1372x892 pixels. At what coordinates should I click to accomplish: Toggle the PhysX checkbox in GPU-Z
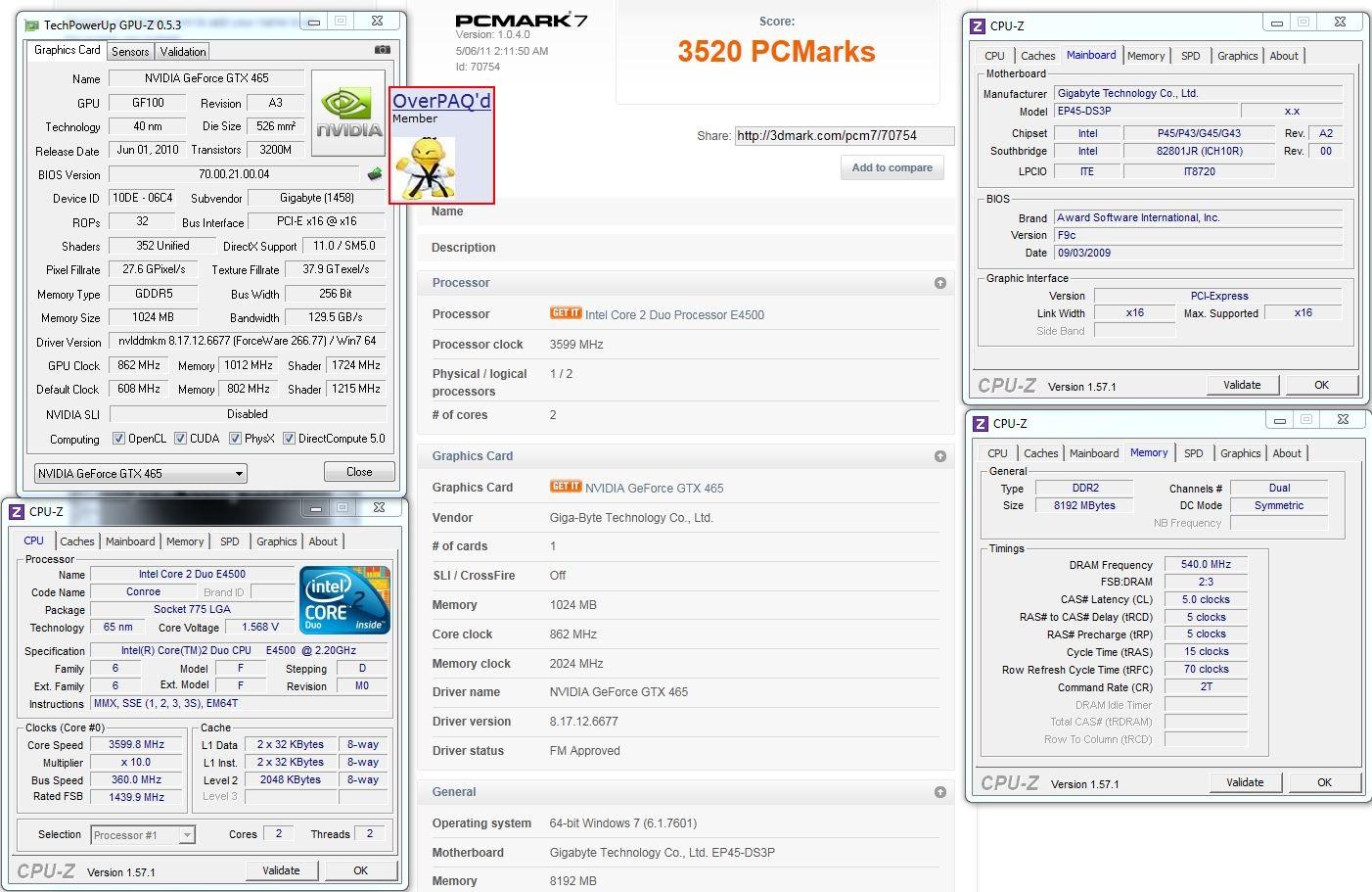235,439
